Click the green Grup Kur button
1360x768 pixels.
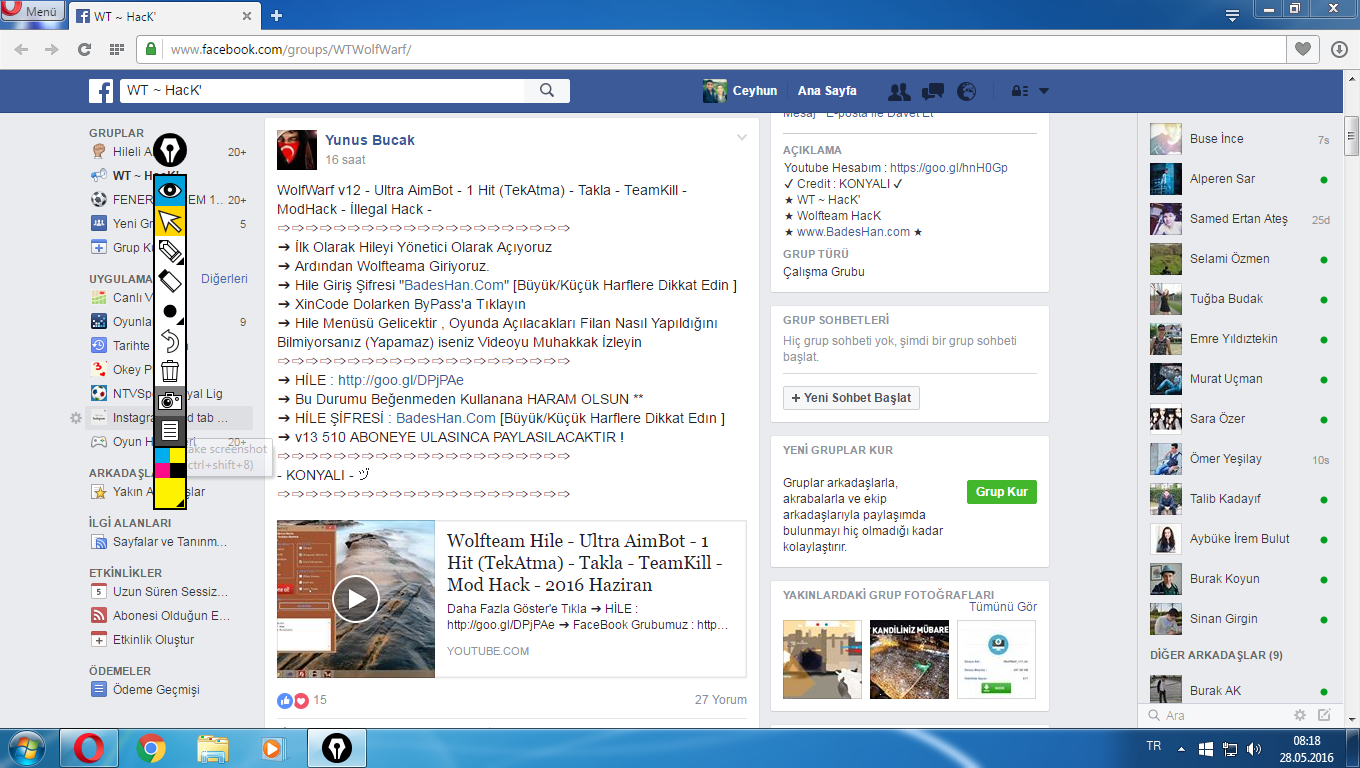point(1002,492)
